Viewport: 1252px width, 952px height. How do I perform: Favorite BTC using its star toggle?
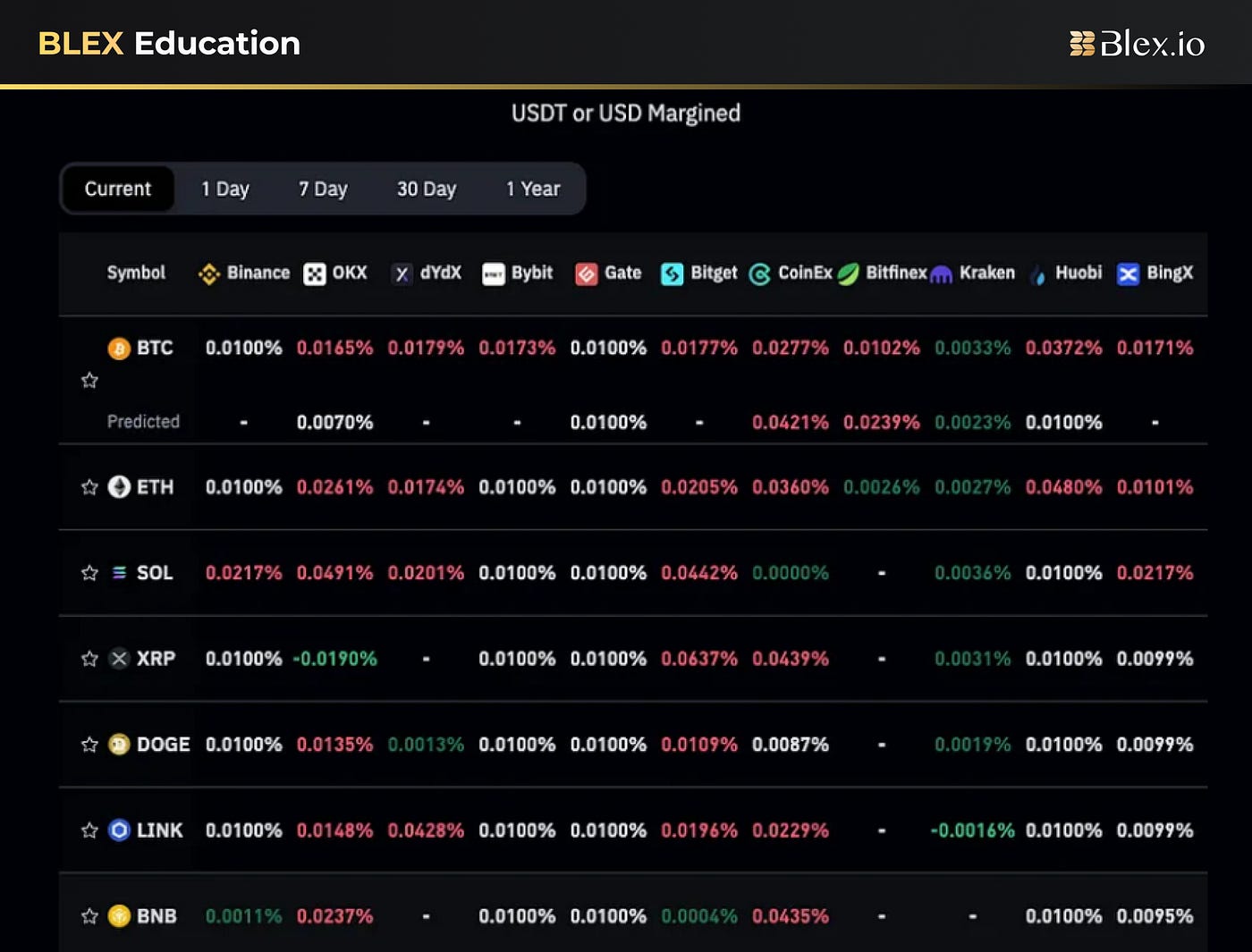pos(89,380)
